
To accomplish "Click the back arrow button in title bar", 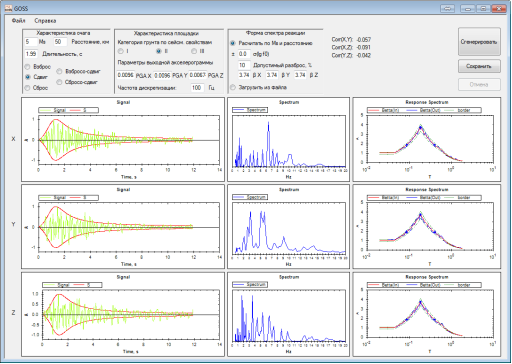I will click(x=447, y=9).
